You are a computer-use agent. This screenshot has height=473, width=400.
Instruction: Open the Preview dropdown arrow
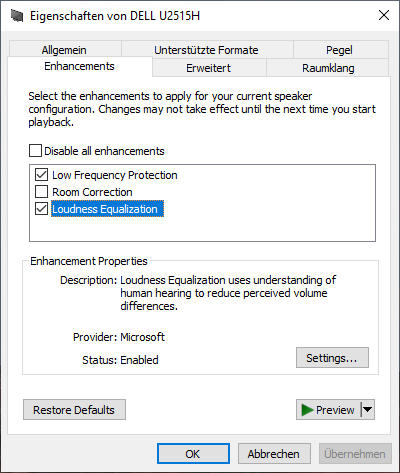pyautogui.click(x=368, y=409)
